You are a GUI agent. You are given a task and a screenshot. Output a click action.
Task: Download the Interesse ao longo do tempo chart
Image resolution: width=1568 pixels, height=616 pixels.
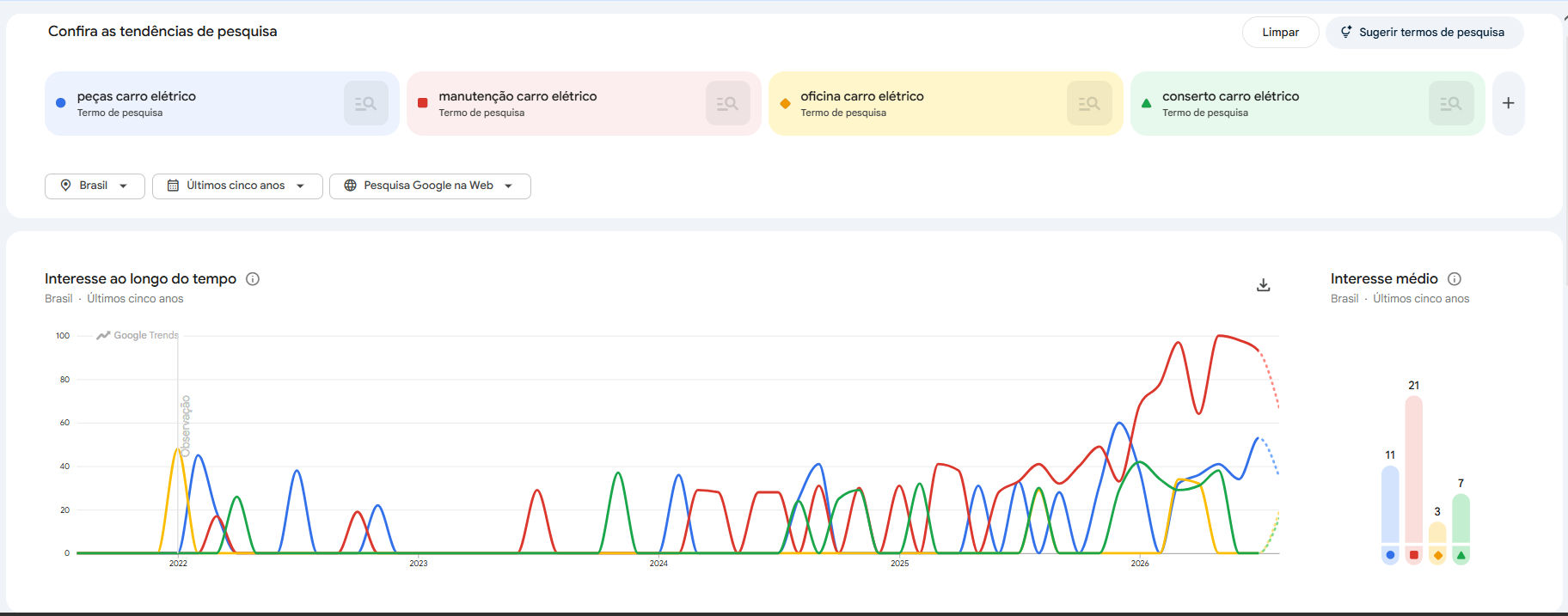pyautogui.click(x=1263, y=285)
